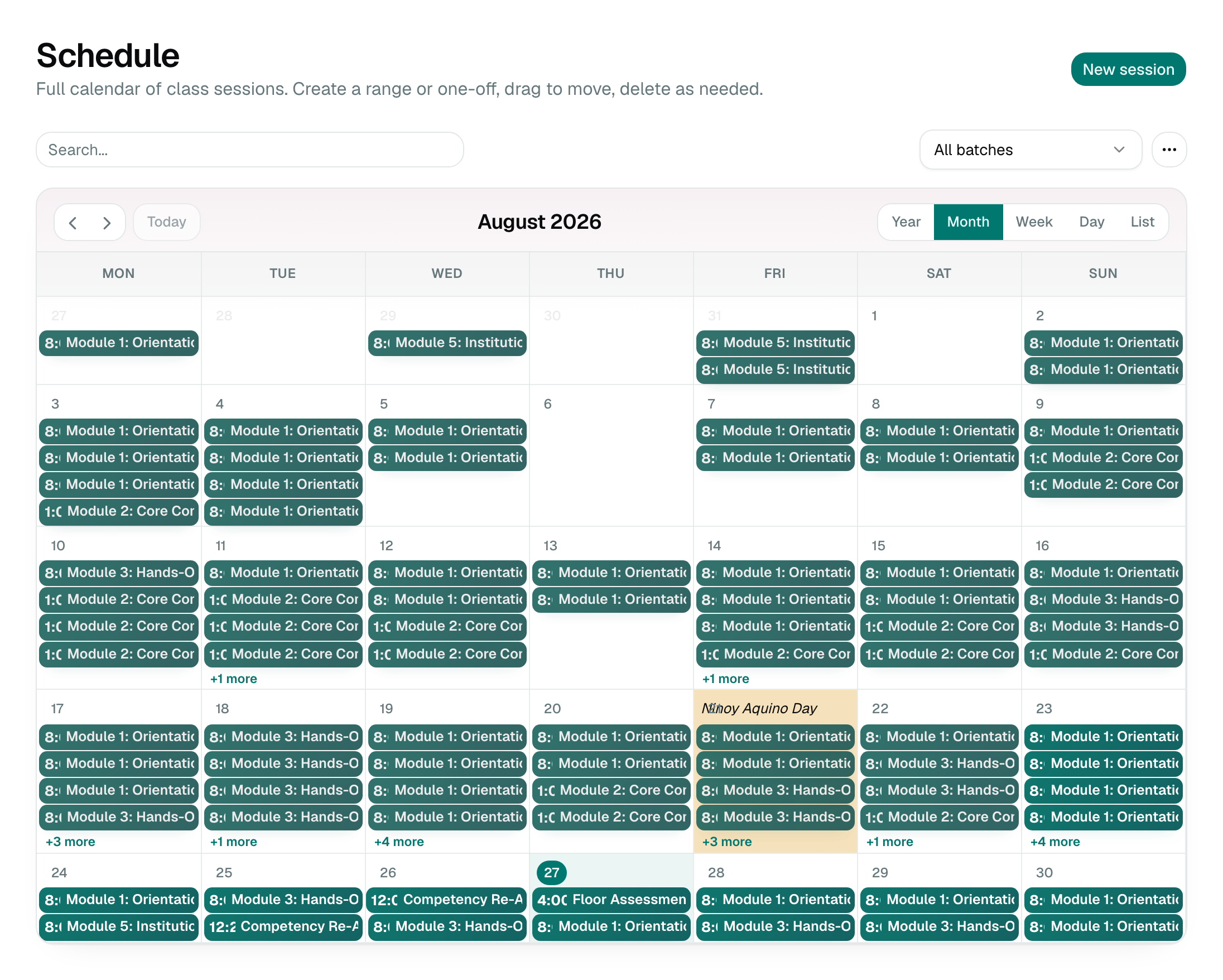
Task: Open the three-dots more options menu
Action: 1169,150
